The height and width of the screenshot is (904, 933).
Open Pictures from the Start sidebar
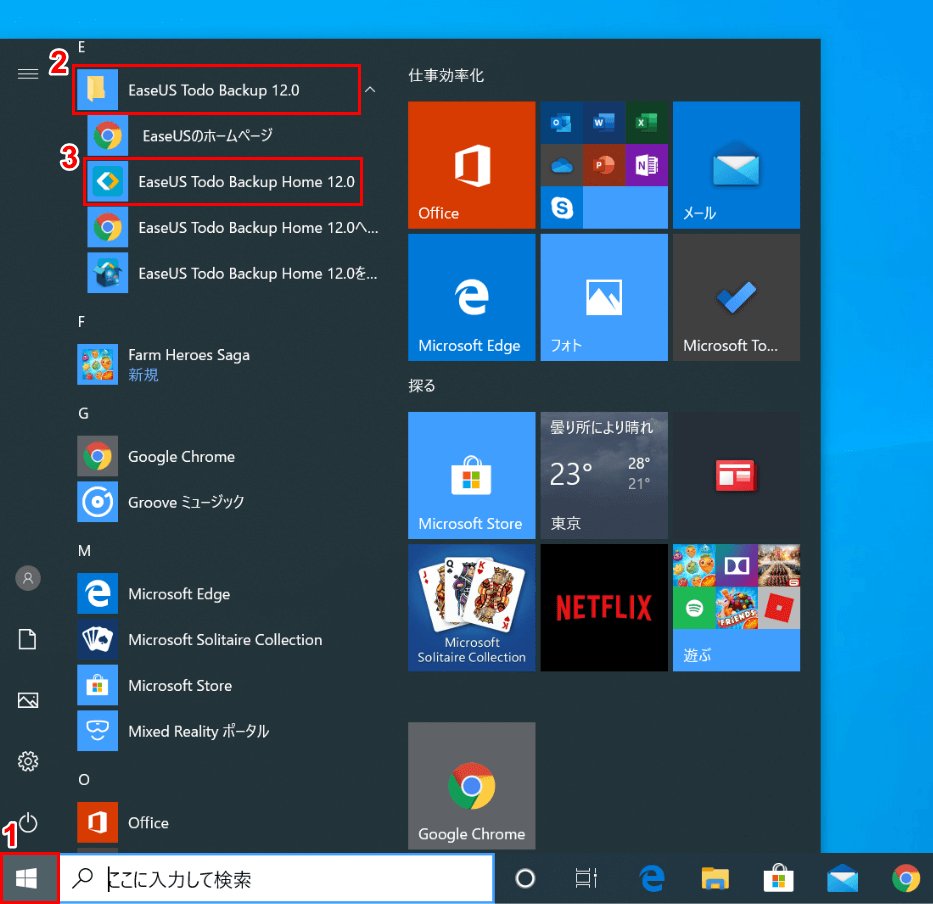(x=28, y=700)
